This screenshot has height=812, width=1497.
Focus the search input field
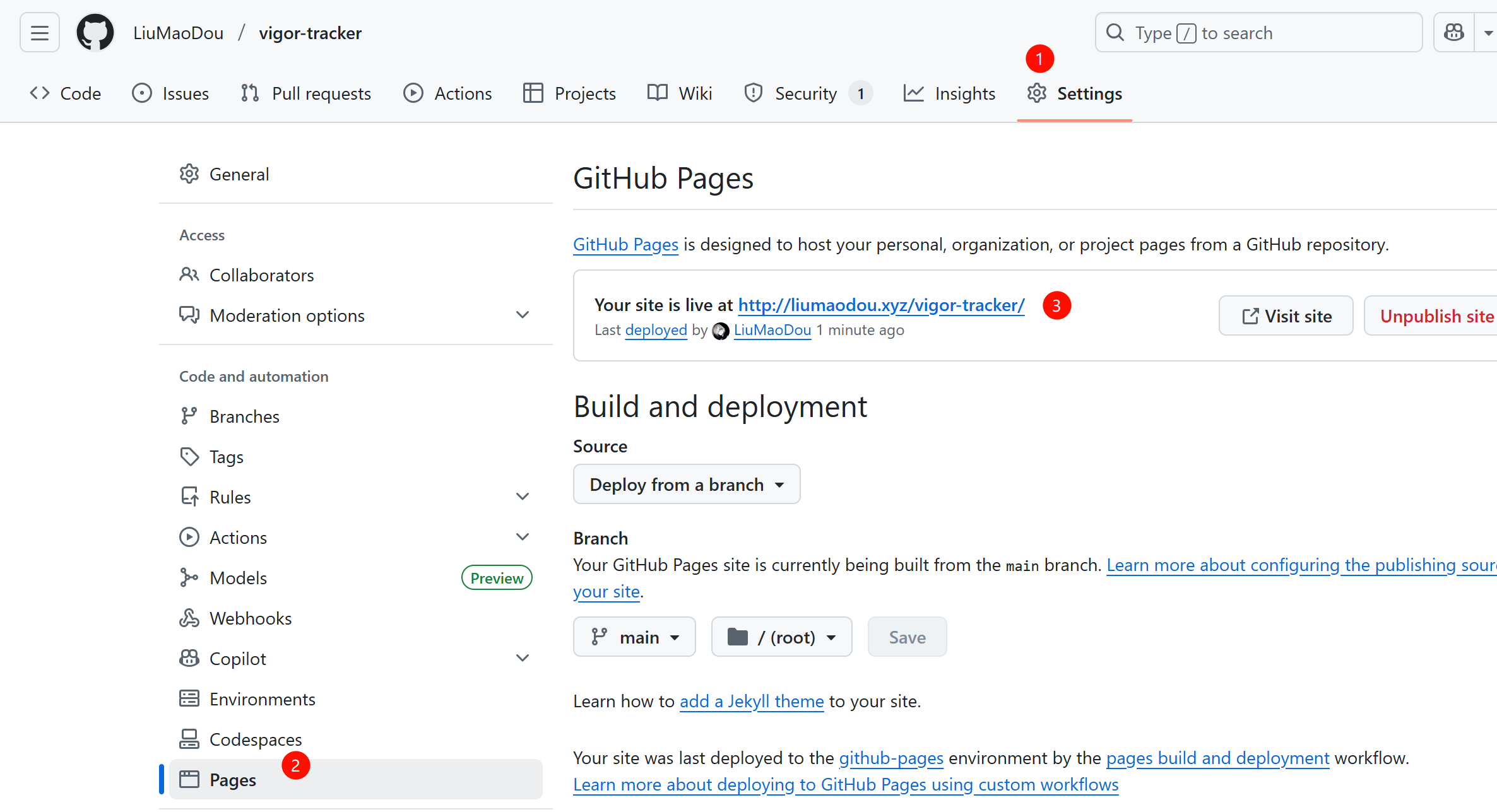pos(1258,33)
